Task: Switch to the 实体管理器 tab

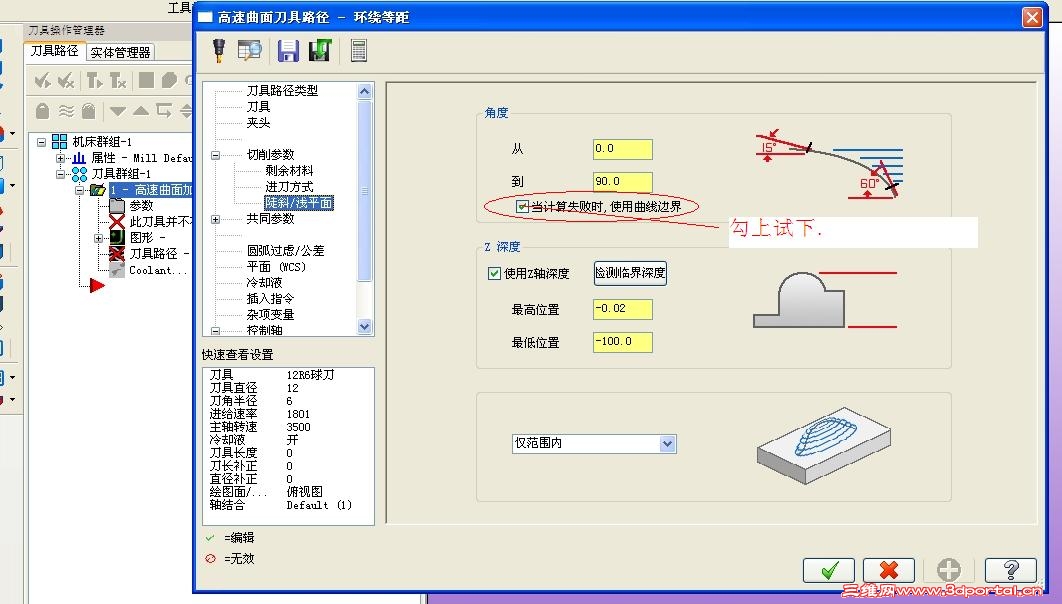Action: [x=120, y=52]
